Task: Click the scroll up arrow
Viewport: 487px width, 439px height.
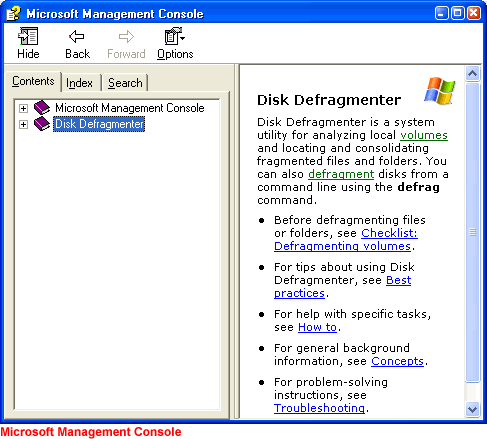Action: click(472, 73)
